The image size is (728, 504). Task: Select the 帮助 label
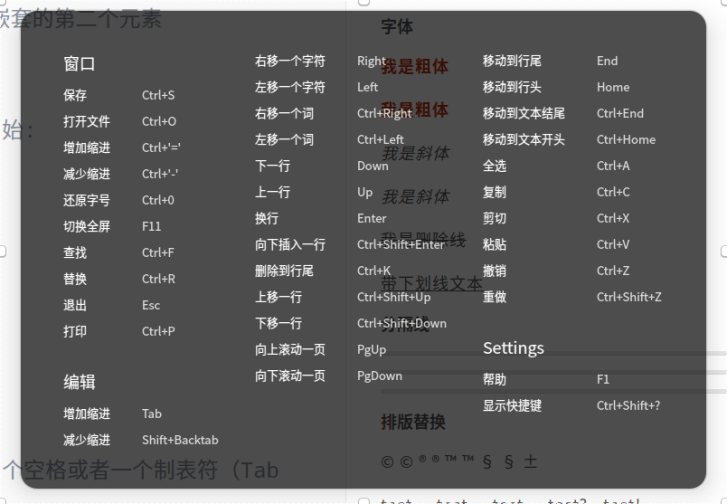(494, 380)
